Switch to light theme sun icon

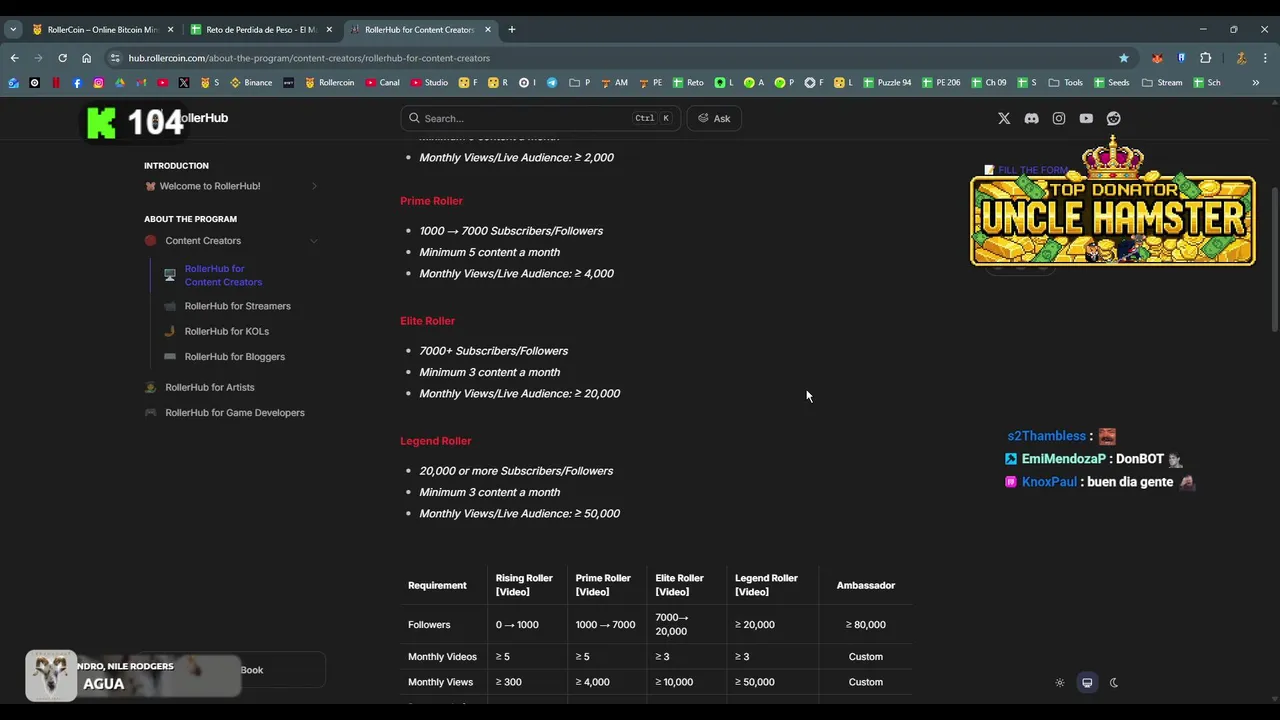pos(1060,683)
